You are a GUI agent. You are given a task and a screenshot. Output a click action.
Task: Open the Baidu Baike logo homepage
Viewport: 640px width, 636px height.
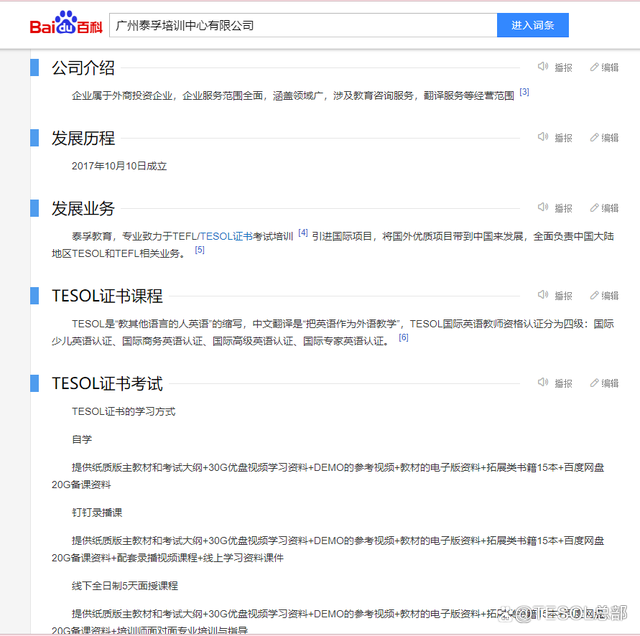coord(66,23)
